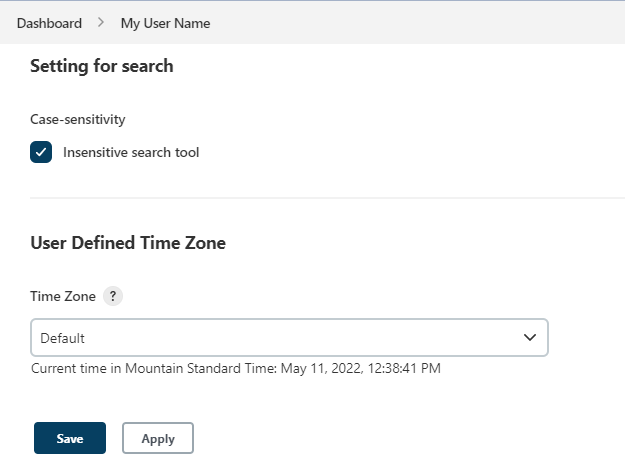The width and height of the screenshot is (625, 469).
Task: Click the Apply button
Action: 158,438
